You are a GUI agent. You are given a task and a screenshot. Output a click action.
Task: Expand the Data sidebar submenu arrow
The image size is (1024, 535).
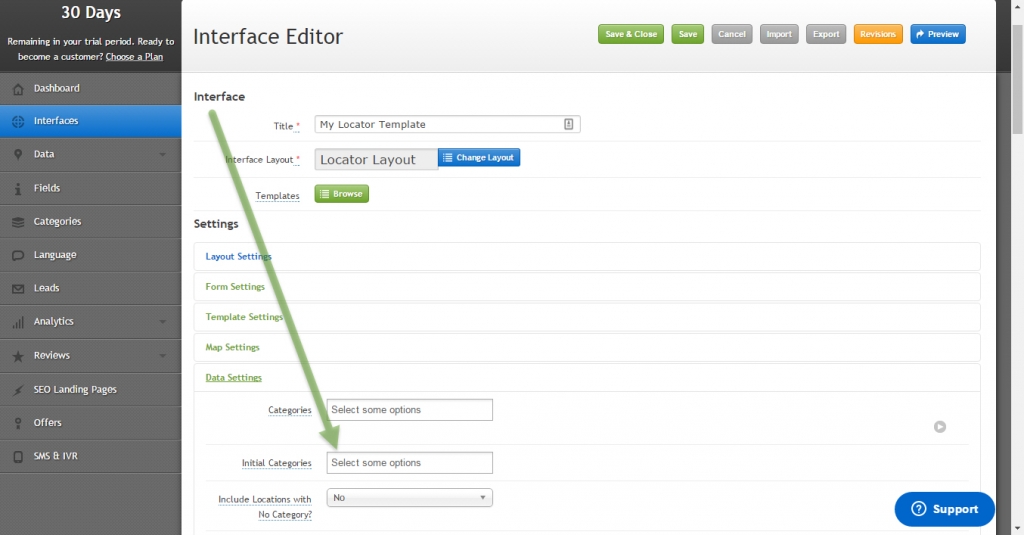coord(163,155)
